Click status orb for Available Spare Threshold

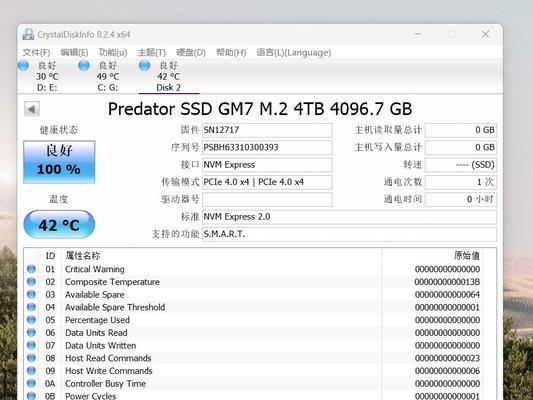[31, 307]
